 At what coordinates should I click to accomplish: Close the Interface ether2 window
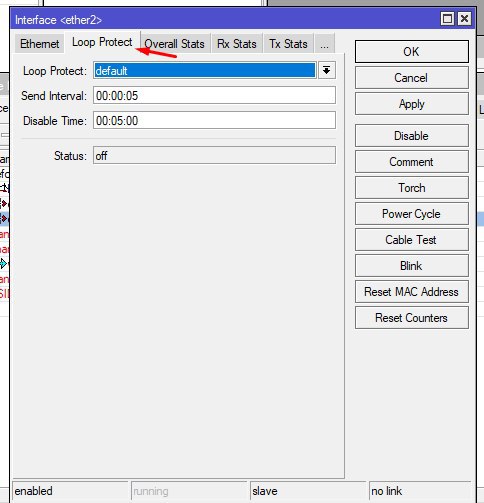(464, 19)
